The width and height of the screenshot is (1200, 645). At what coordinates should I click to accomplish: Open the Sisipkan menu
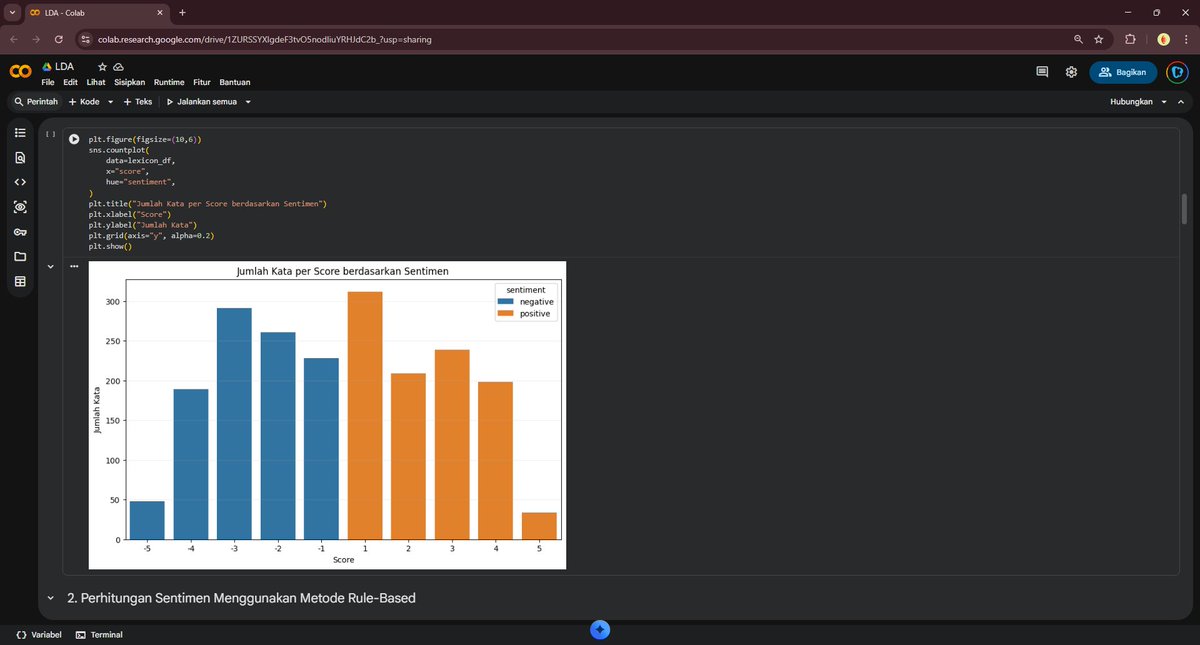click(x=130, y=82)
